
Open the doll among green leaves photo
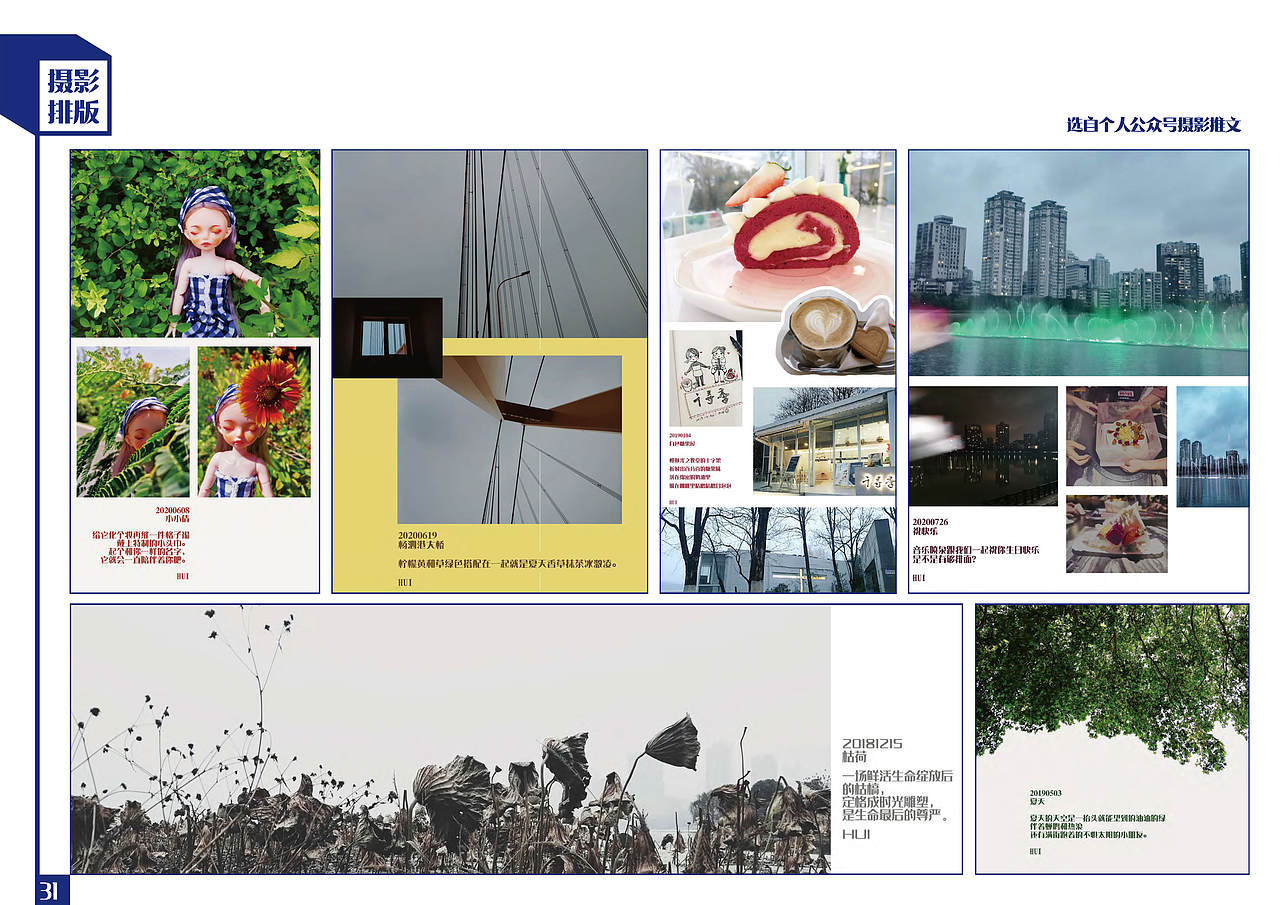coord(195,244)
